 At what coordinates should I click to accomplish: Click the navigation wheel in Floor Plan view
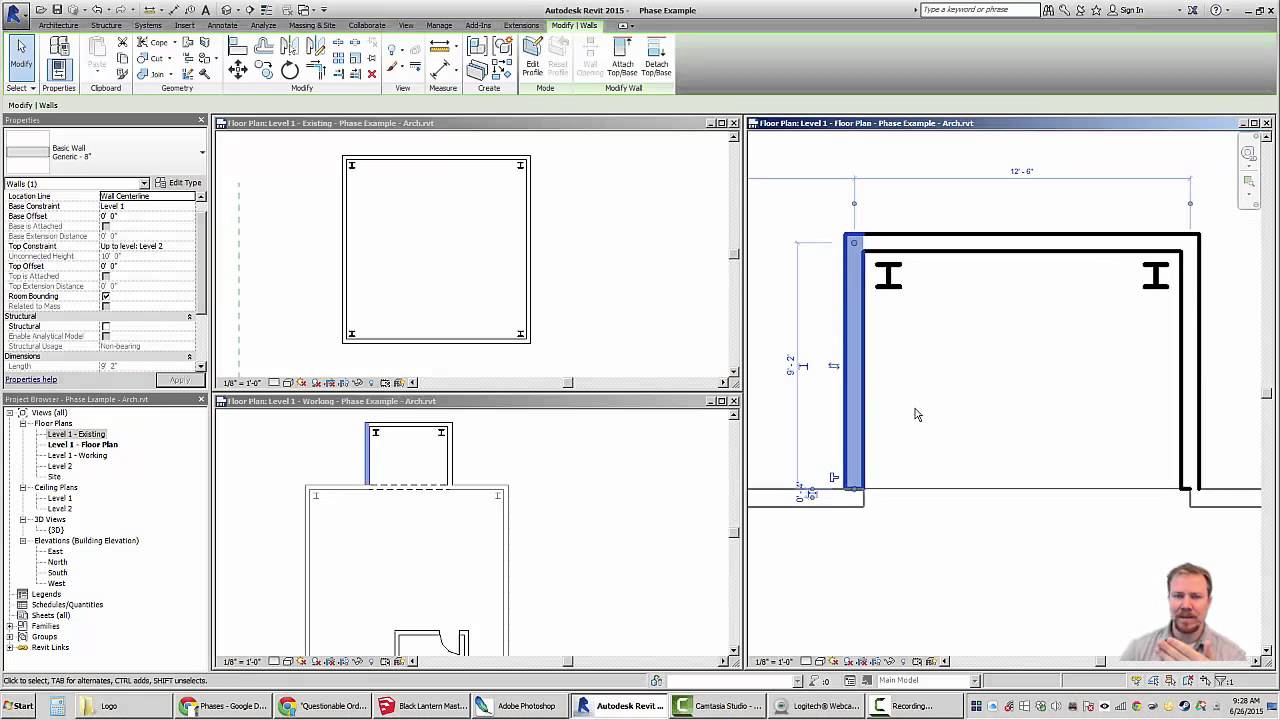[1249, 153]
